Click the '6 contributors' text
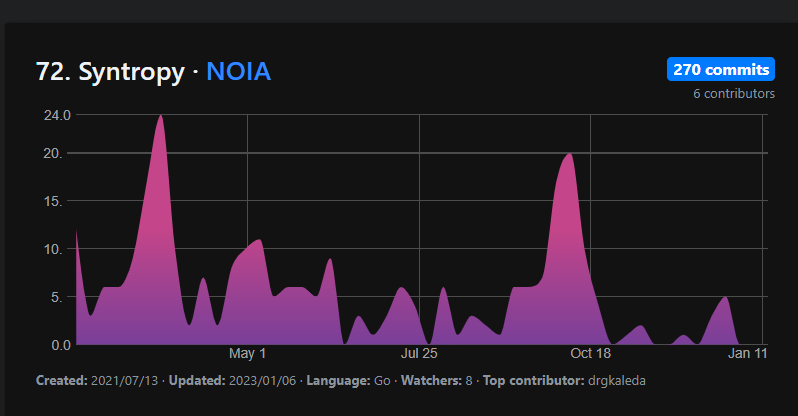This screenshot has height=416, width=798. tap(734, 94)
